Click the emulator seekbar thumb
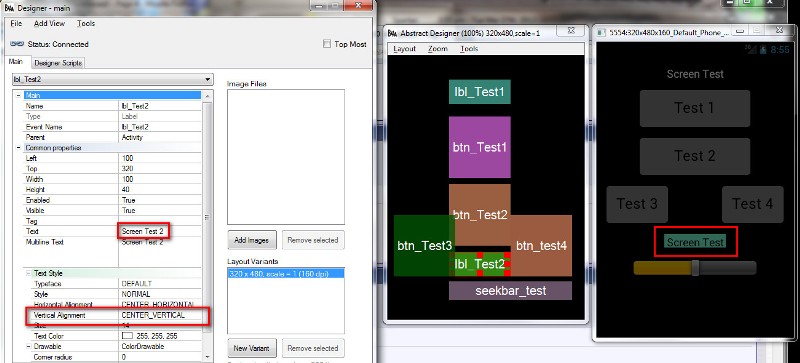 (x=695, y=268)
